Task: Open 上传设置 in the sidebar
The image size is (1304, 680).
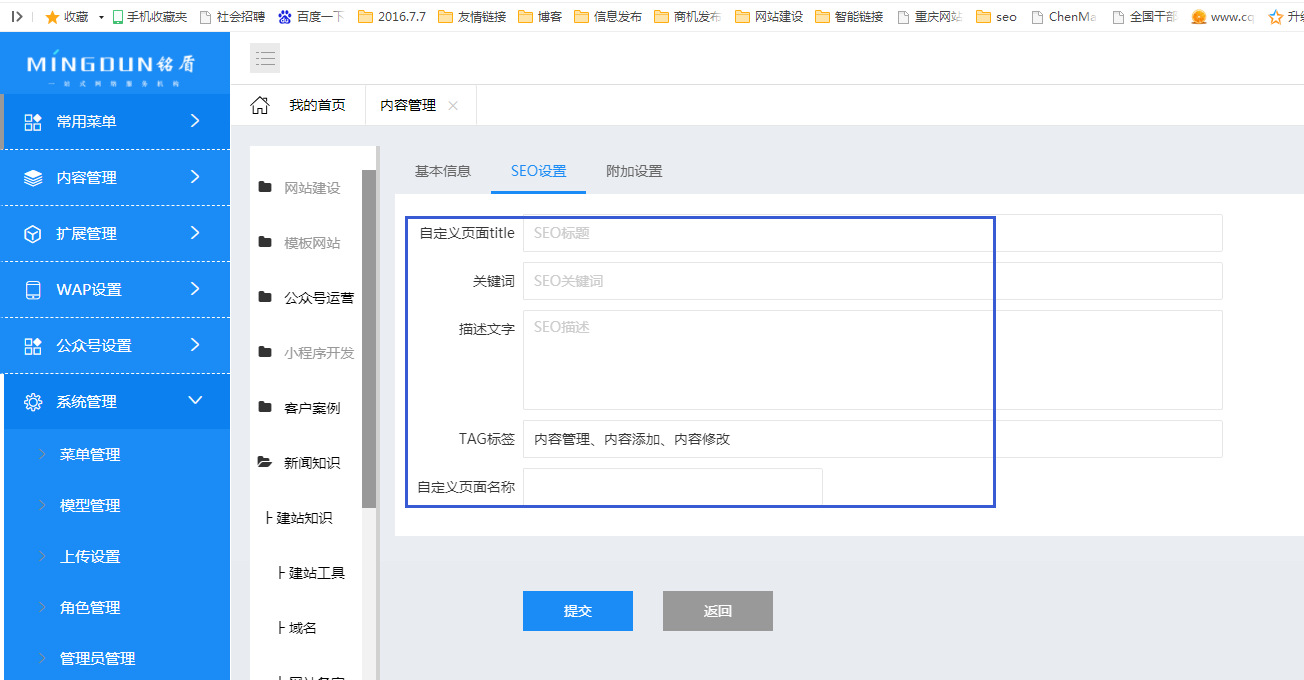Action: pyautogui.click(x=90, y=557)
